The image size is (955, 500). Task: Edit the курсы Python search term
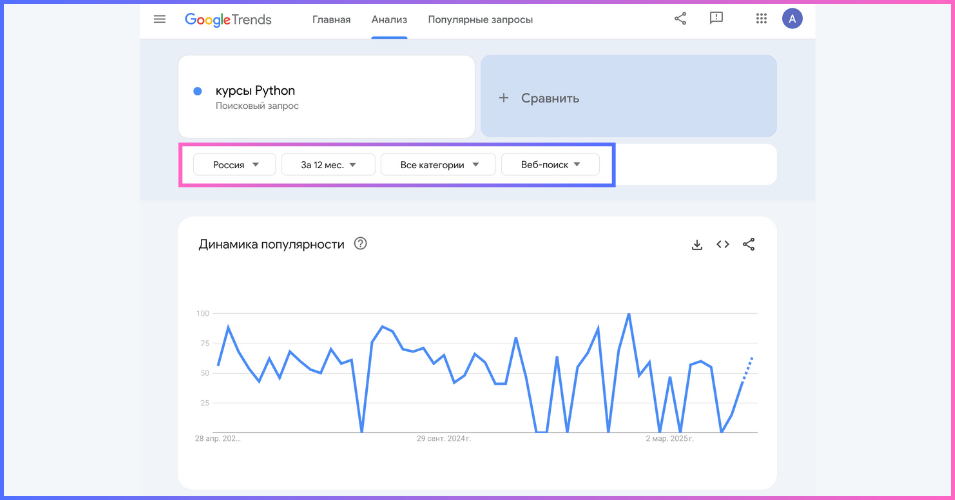click(x=255, y=91)
